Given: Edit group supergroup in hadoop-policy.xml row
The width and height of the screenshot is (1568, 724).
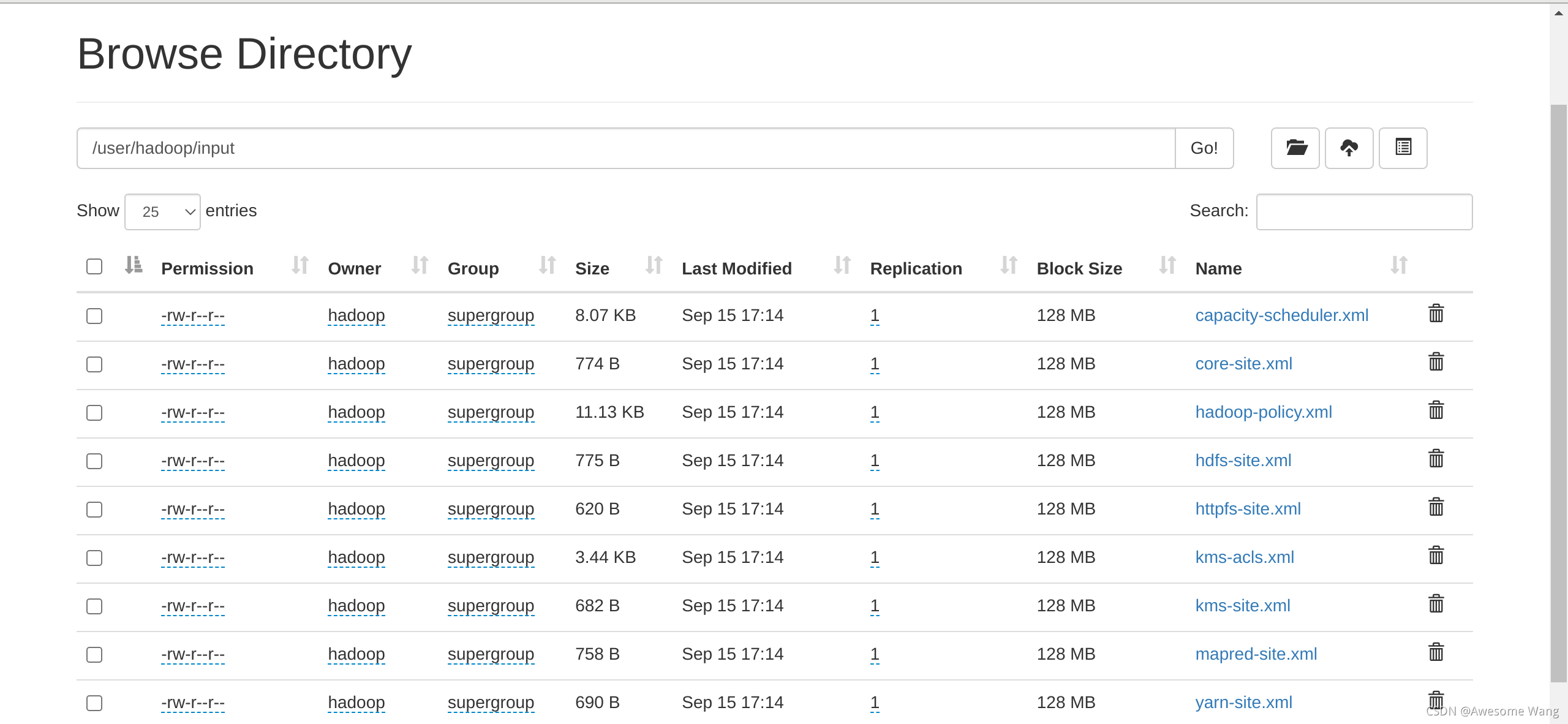Looking at the screenshot, I should [491, 412].
